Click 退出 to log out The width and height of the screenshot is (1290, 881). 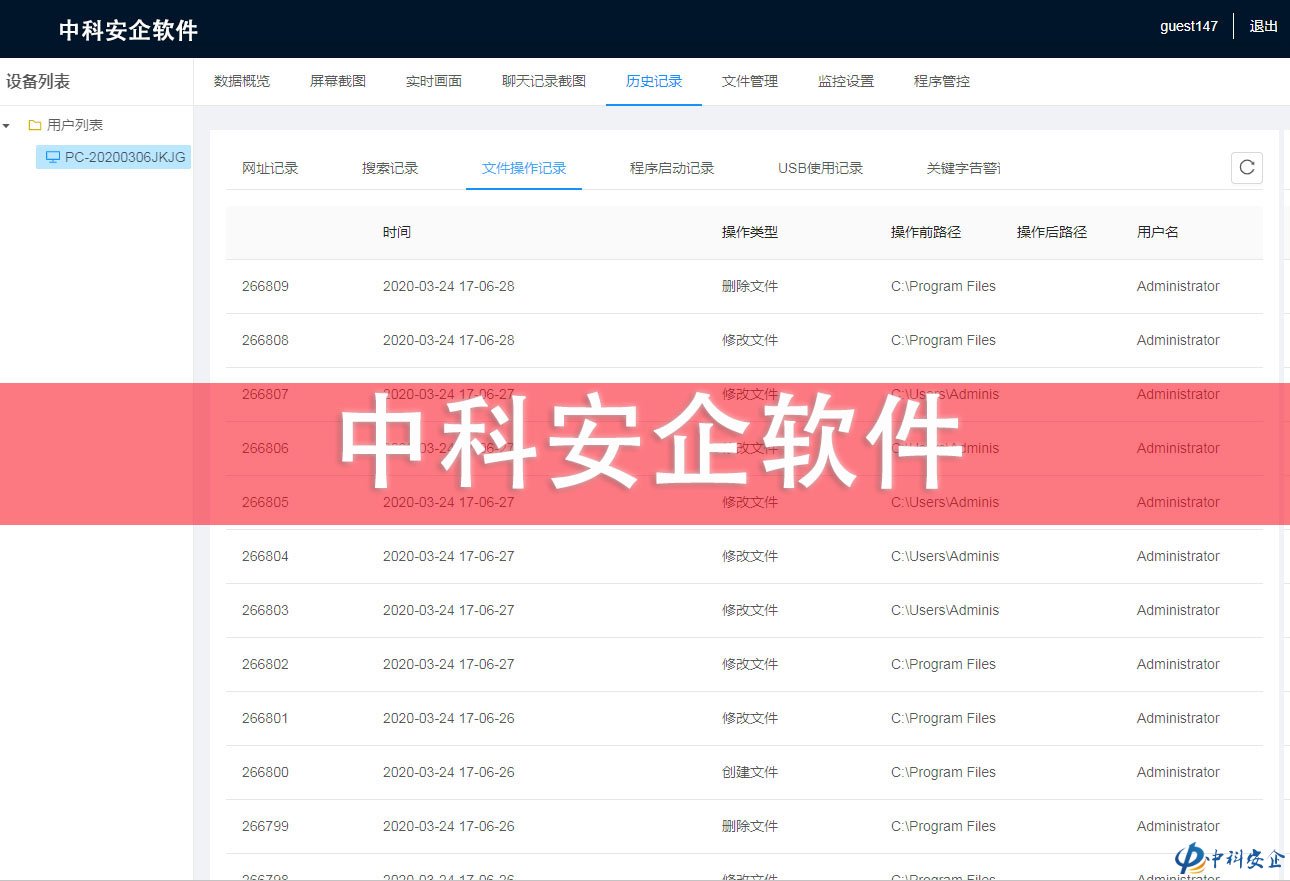pyautogui.click(x=1264, y=26)
